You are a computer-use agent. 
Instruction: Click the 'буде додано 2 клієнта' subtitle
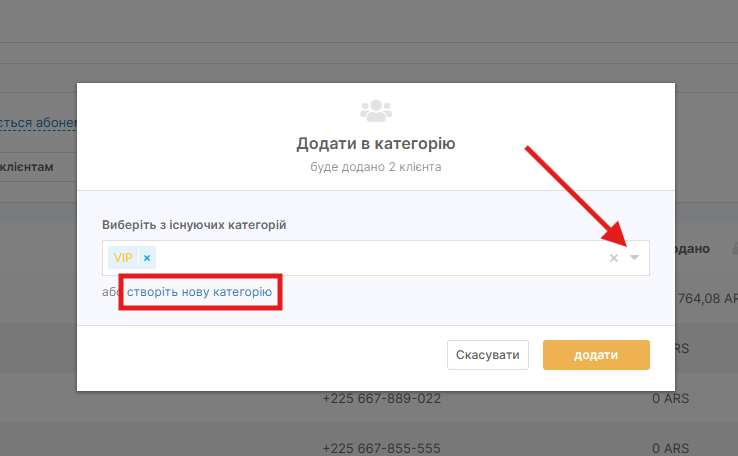(376, 167)
